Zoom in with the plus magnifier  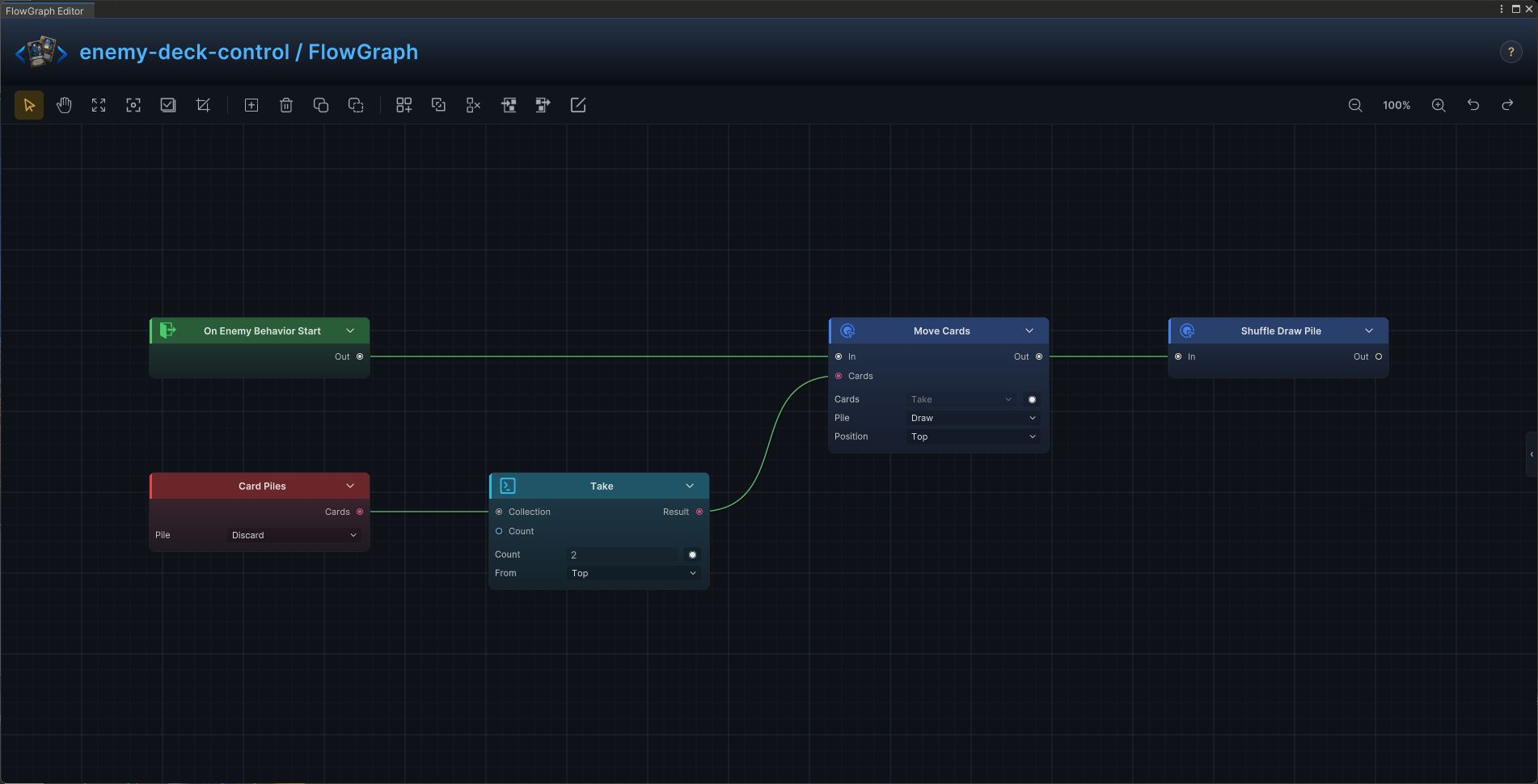[x=1439, y=105]
